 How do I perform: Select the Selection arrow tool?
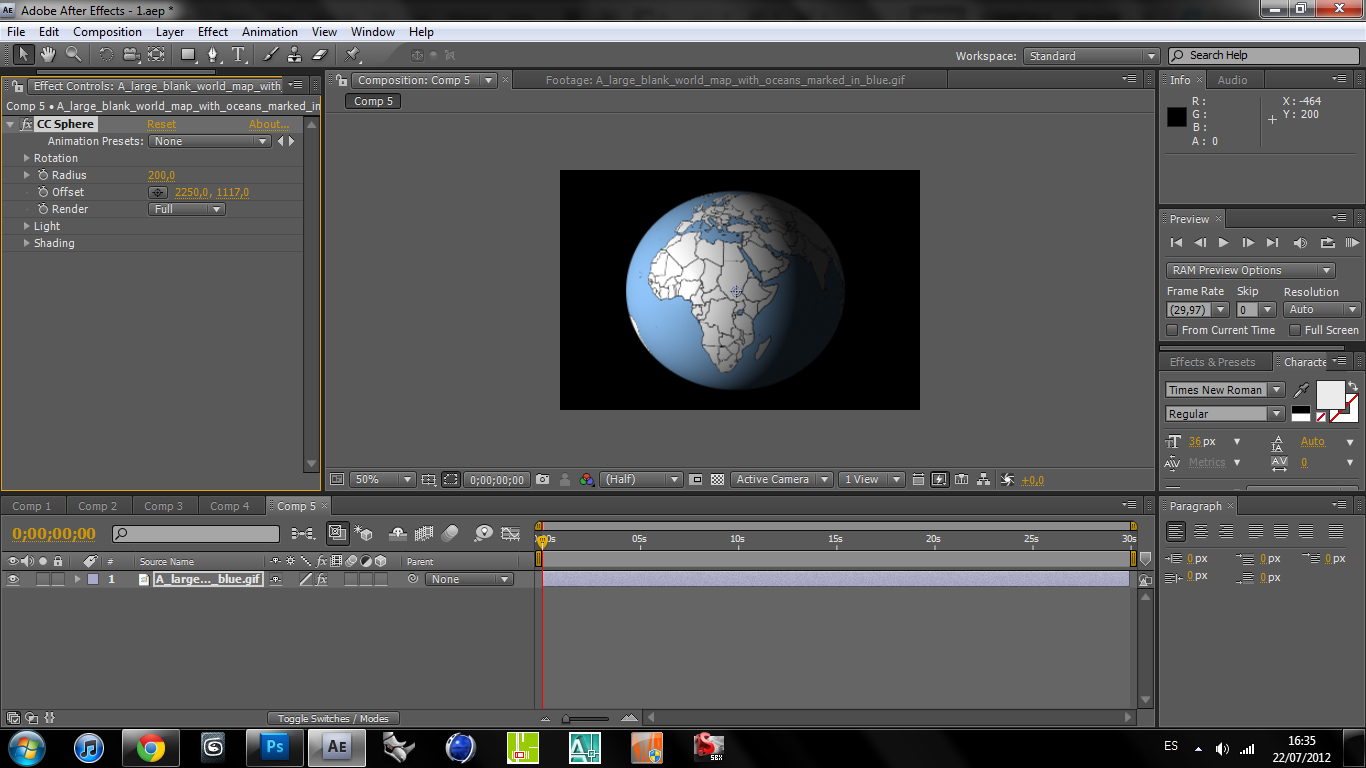pyautogui.click(x=23, y=54)
